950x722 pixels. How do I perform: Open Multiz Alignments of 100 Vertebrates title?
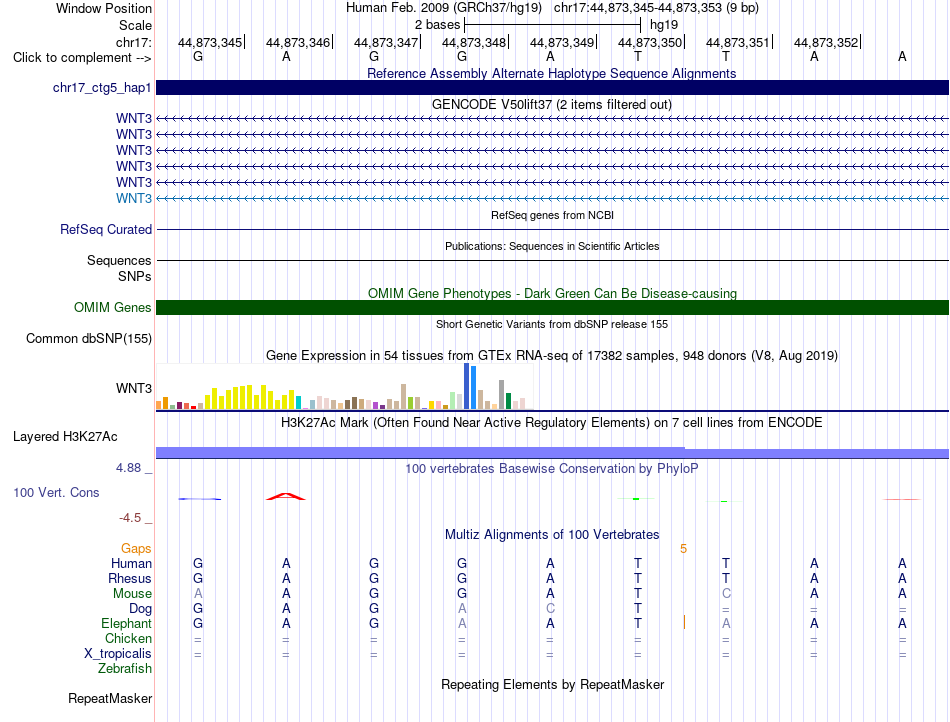(552, 534)
